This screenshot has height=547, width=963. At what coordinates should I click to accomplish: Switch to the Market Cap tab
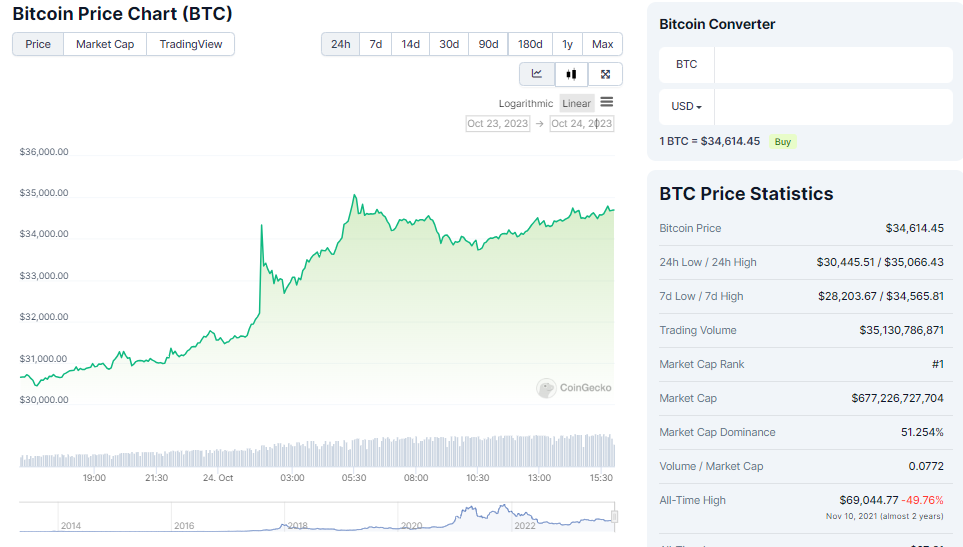105,44
